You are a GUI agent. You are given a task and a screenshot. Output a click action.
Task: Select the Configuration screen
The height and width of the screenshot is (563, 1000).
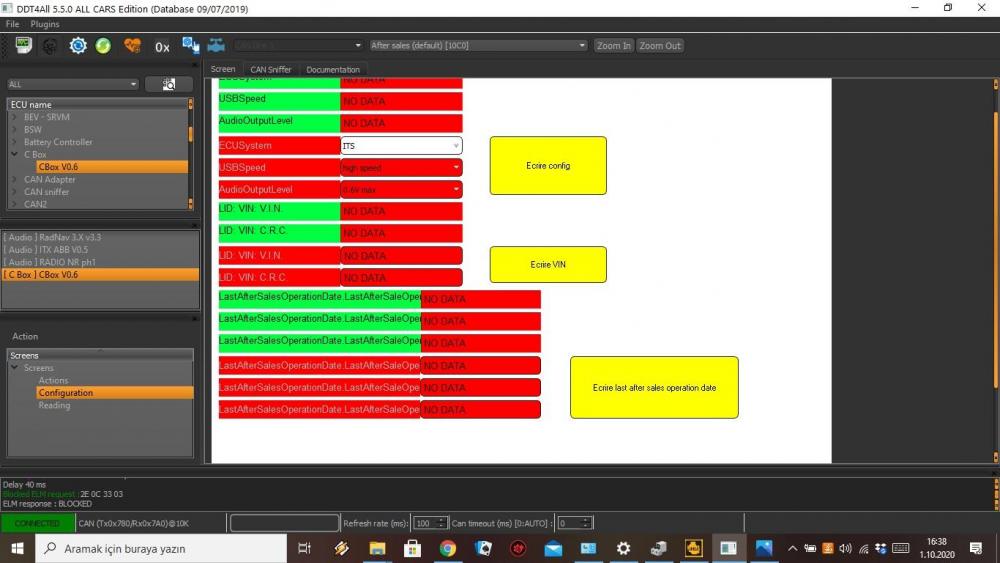115,393
